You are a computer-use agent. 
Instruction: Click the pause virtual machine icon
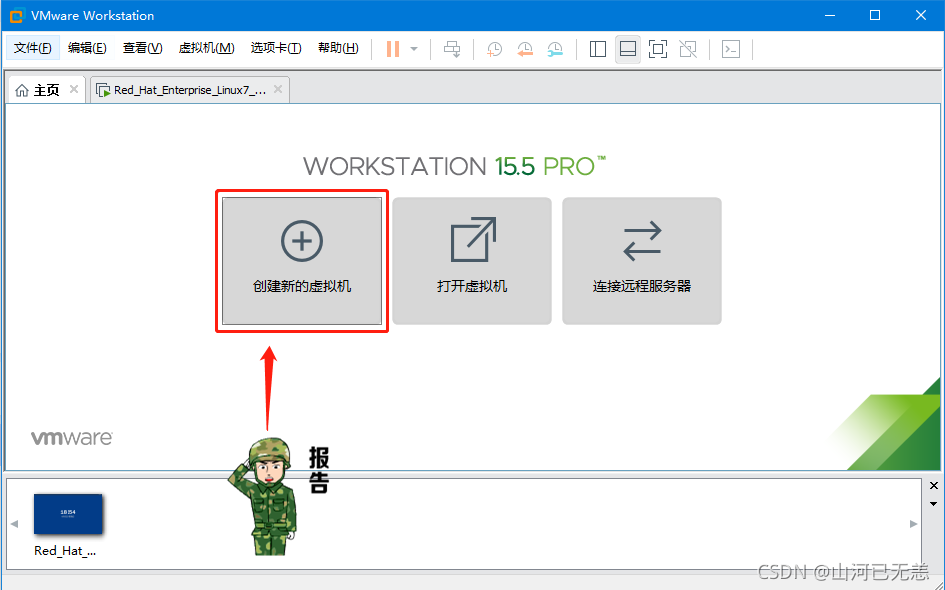point(393,49)
